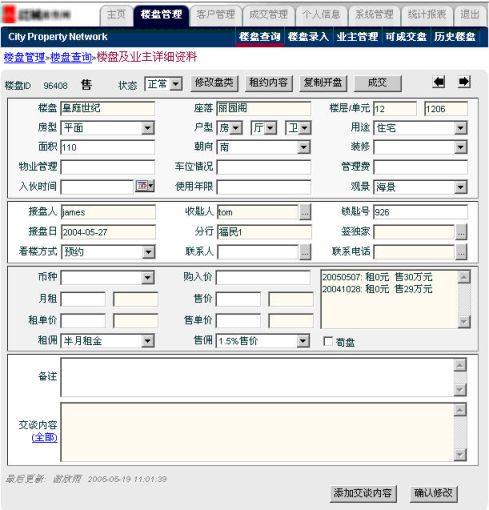Expand the 朝向 dropdown showing 南

click(263, 147)
